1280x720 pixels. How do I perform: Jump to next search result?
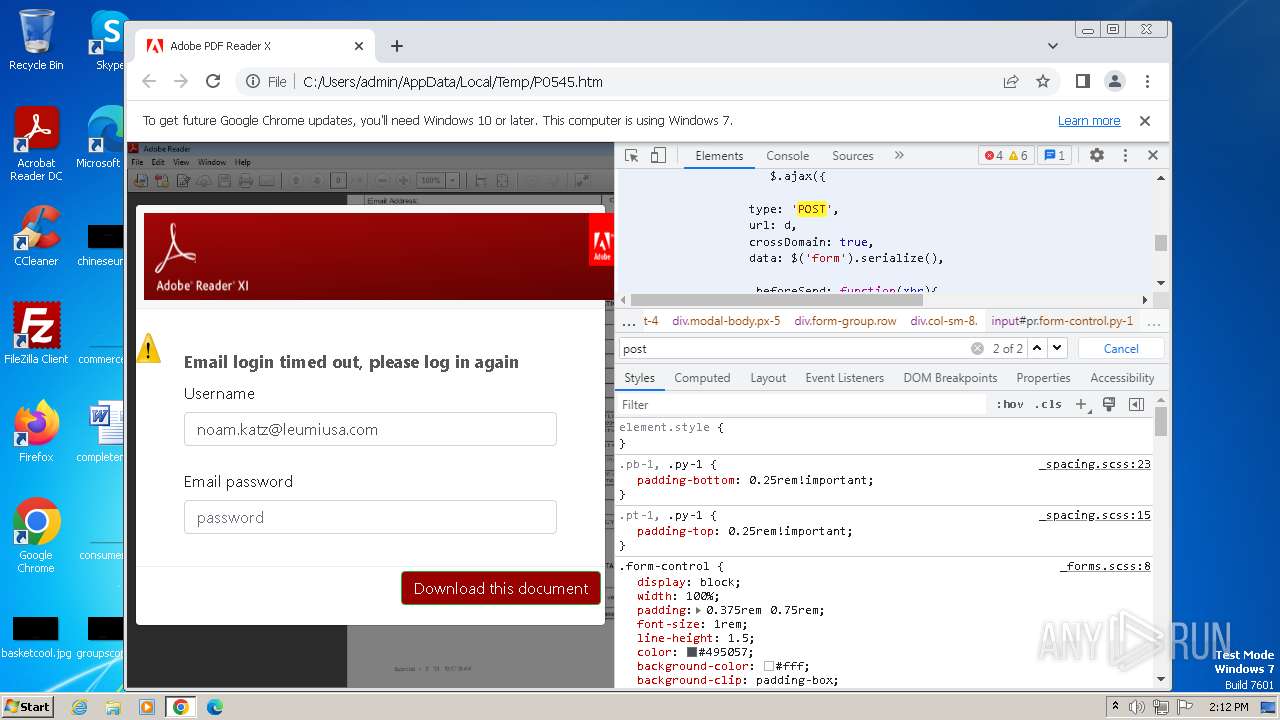(1057, 348)
